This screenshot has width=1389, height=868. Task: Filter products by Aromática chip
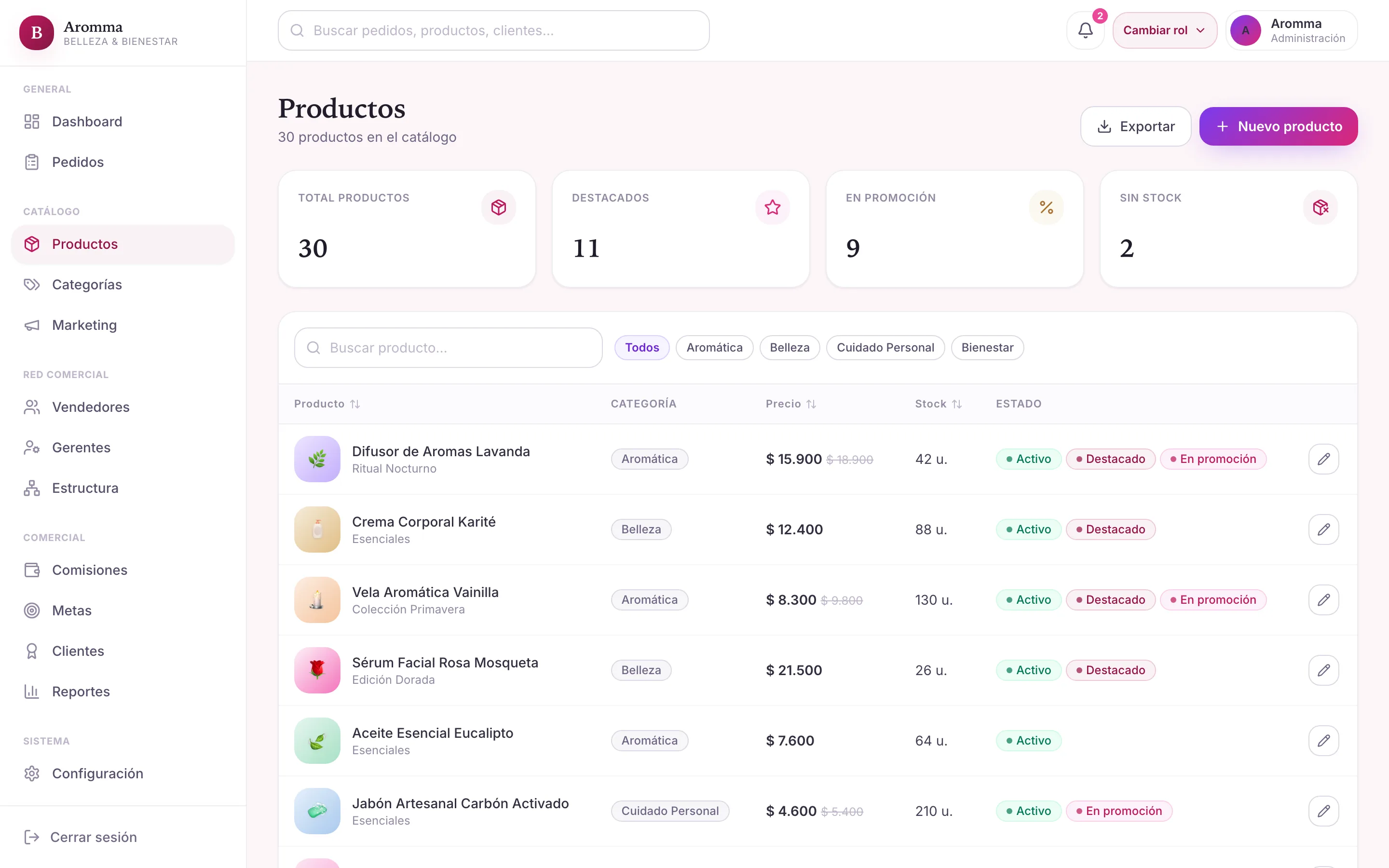pos(714,348)
